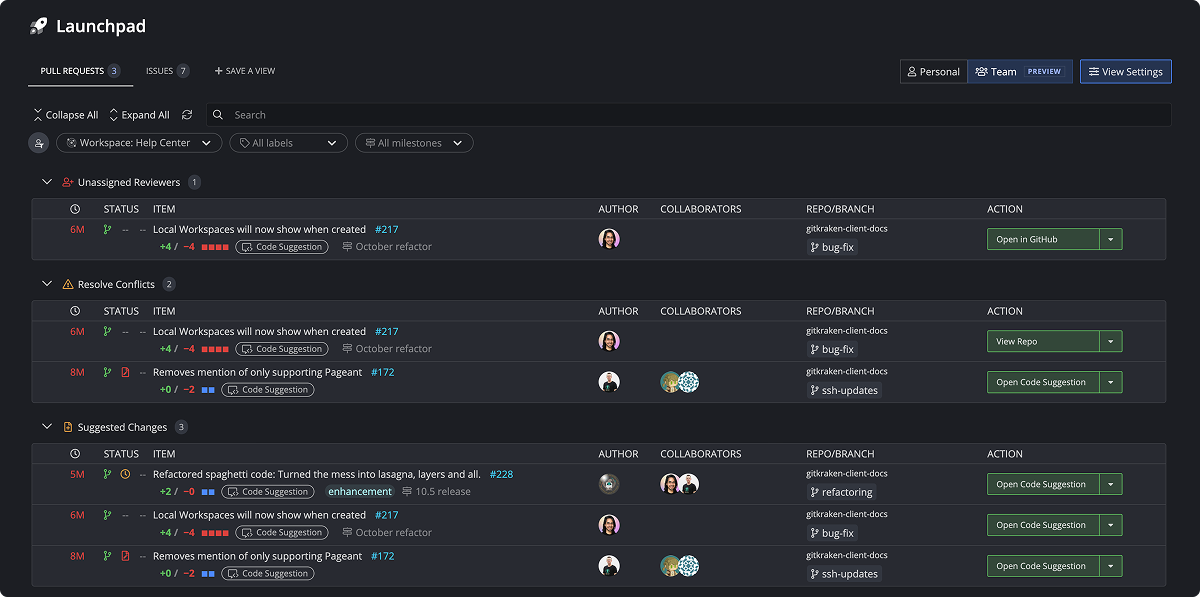
Task: Click the 10.5 release milestone
Action: [436, 492]
